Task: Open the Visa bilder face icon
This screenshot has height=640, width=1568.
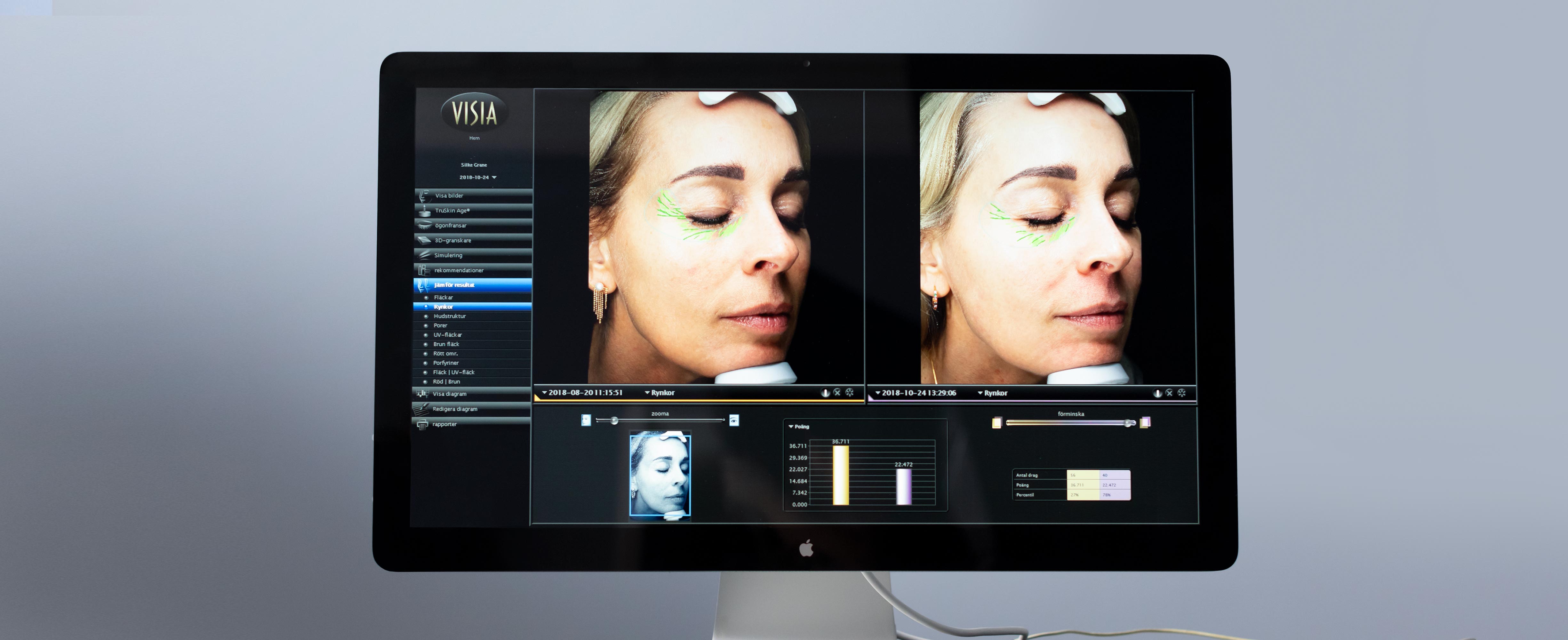Action: click(424, 196)
